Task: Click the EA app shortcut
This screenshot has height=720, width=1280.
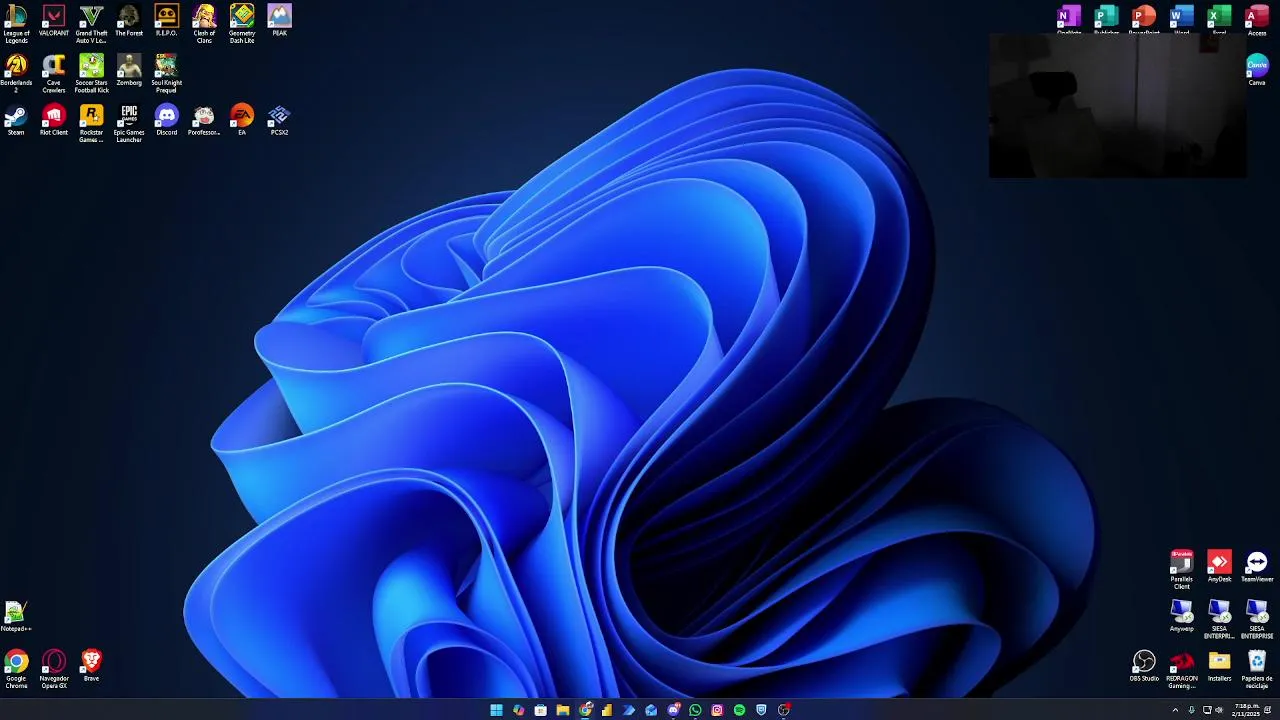Action: coord(242,121)
